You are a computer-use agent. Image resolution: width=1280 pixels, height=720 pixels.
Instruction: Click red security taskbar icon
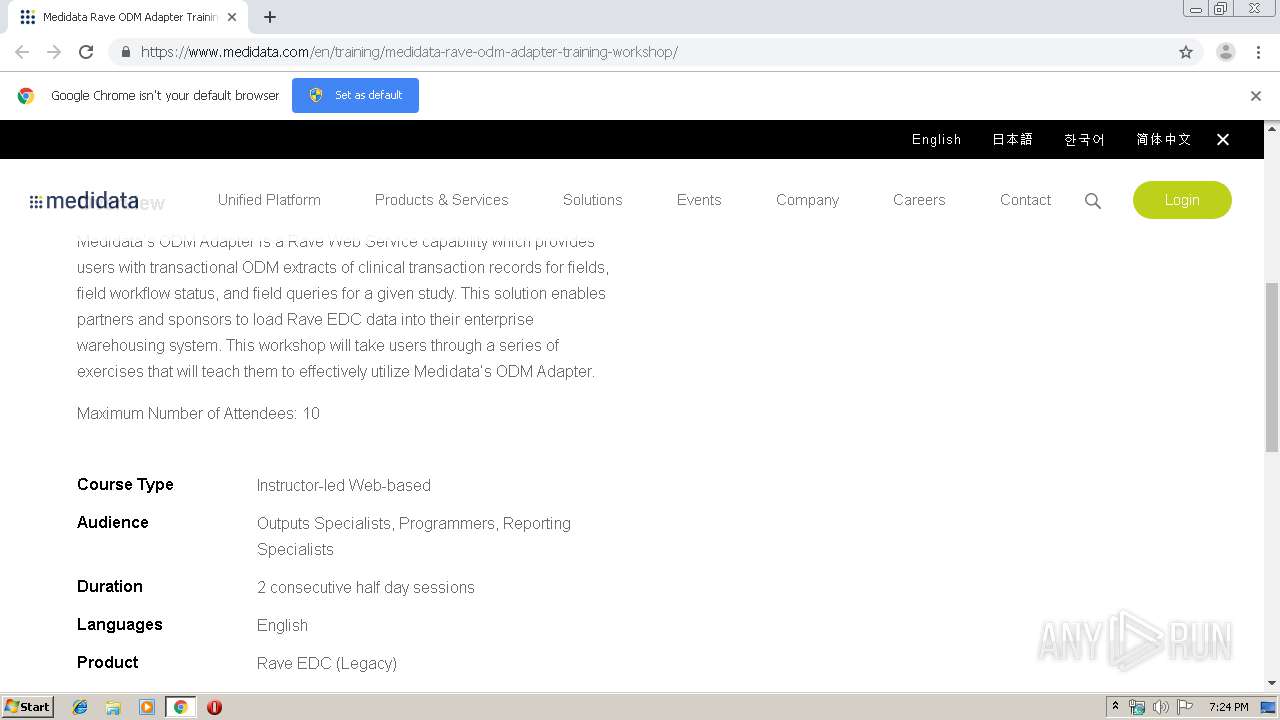click(x=214, y=707)
